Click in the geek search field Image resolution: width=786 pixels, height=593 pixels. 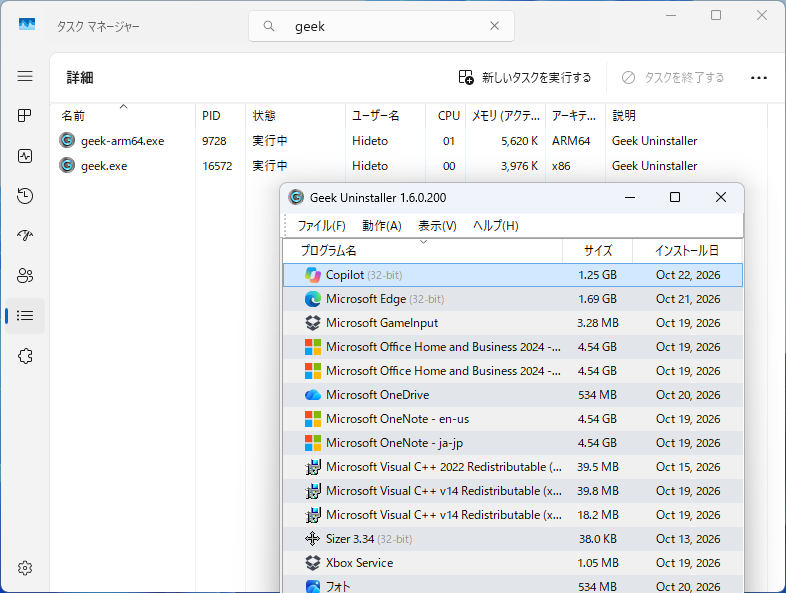click(x=381, y=26)
